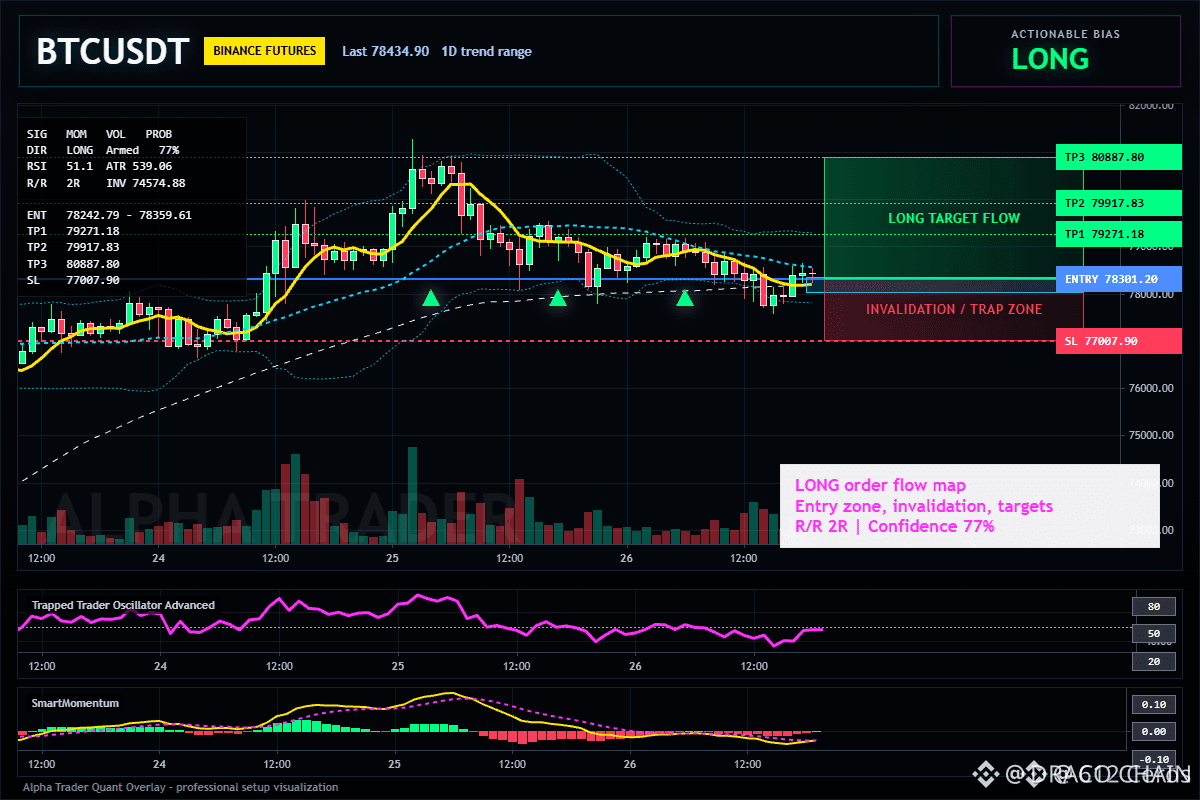Screen dimensions: 1200x800
Task: Click the oscillator 20 level label
Action: 1153,662
